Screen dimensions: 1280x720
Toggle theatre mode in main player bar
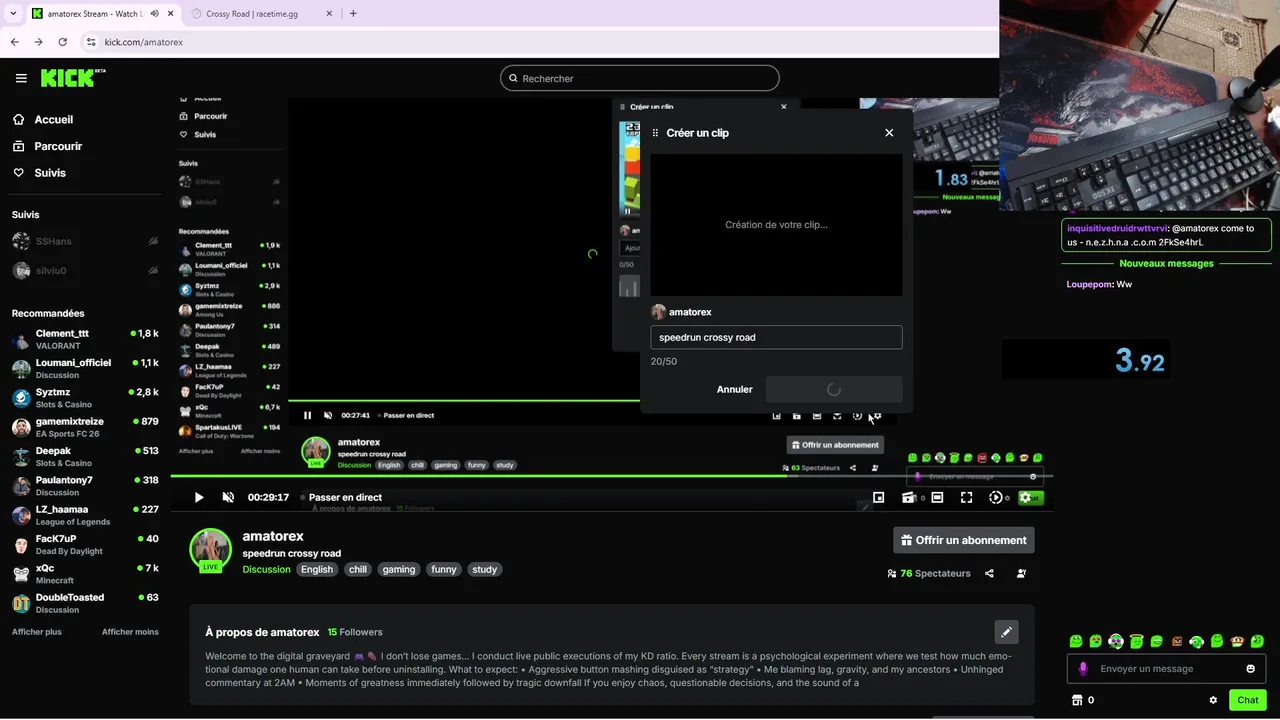tap(937, 497)
